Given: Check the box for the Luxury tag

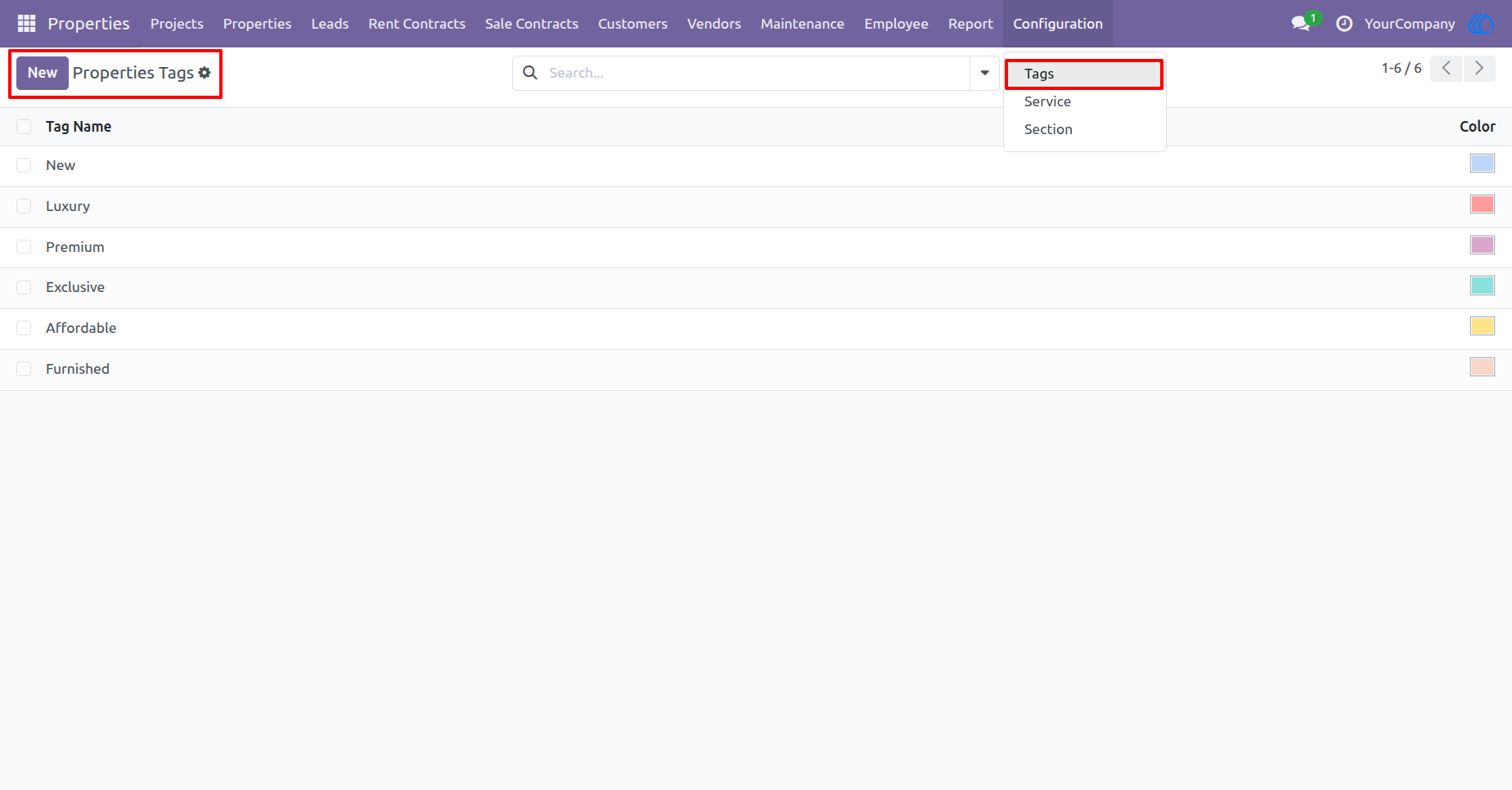Looking at the screenshot, I should coord(24,206).
